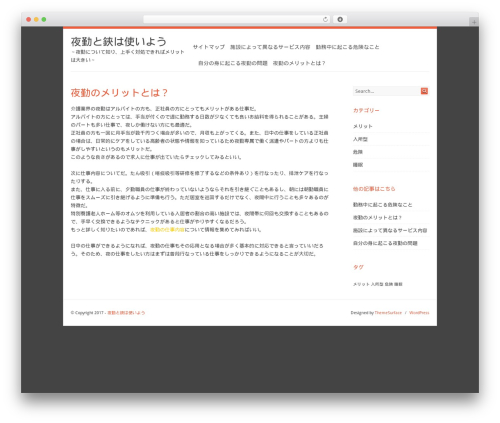Click the メリット tag under タグ
Viewport: 500px width, 423px height.
point(361,284)
